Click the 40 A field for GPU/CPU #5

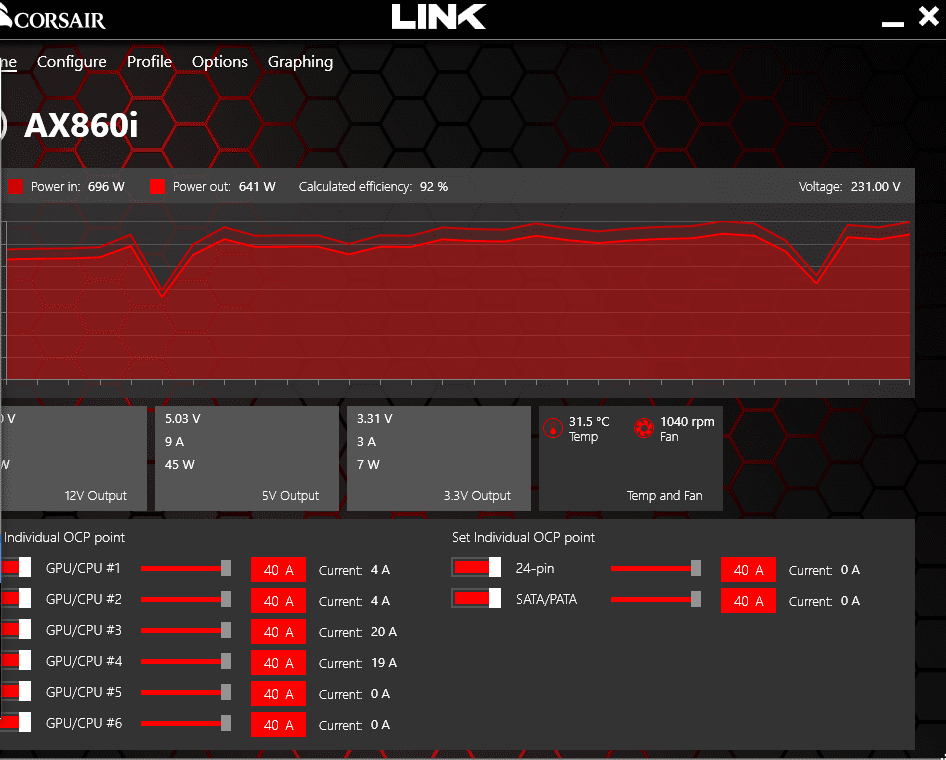click(278, 694)
